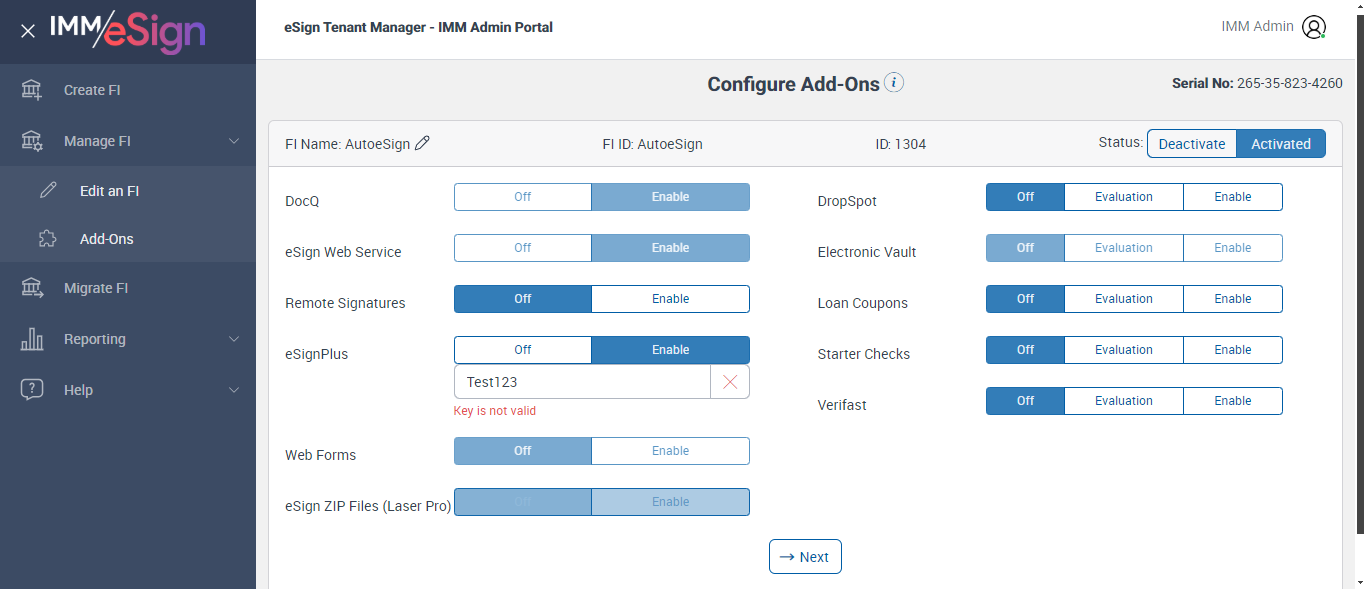1366x589 pixels.
Task: Open the Migrate FI menu item
Action: (96, 288)
